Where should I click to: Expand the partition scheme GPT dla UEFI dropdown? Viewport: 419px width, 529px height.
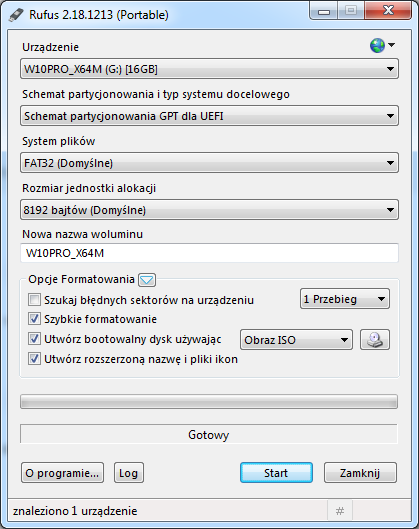tap(209, 116)
